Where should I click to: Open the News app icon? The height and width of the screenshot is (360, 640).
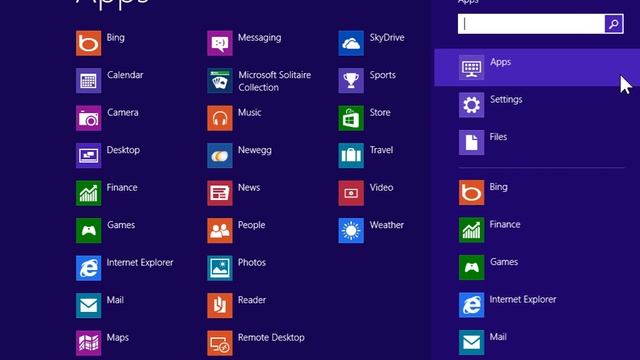click(x=220, y=193)
